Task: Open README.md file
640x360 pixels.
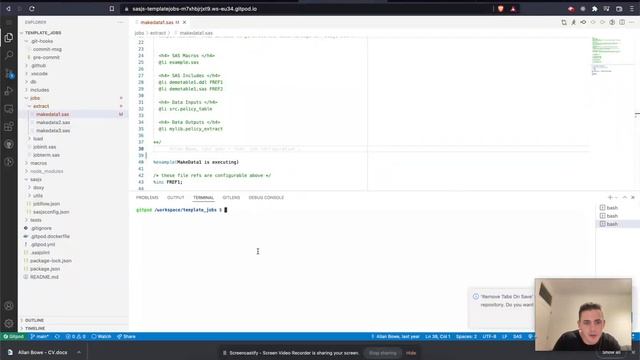Action: coord(44,277)
